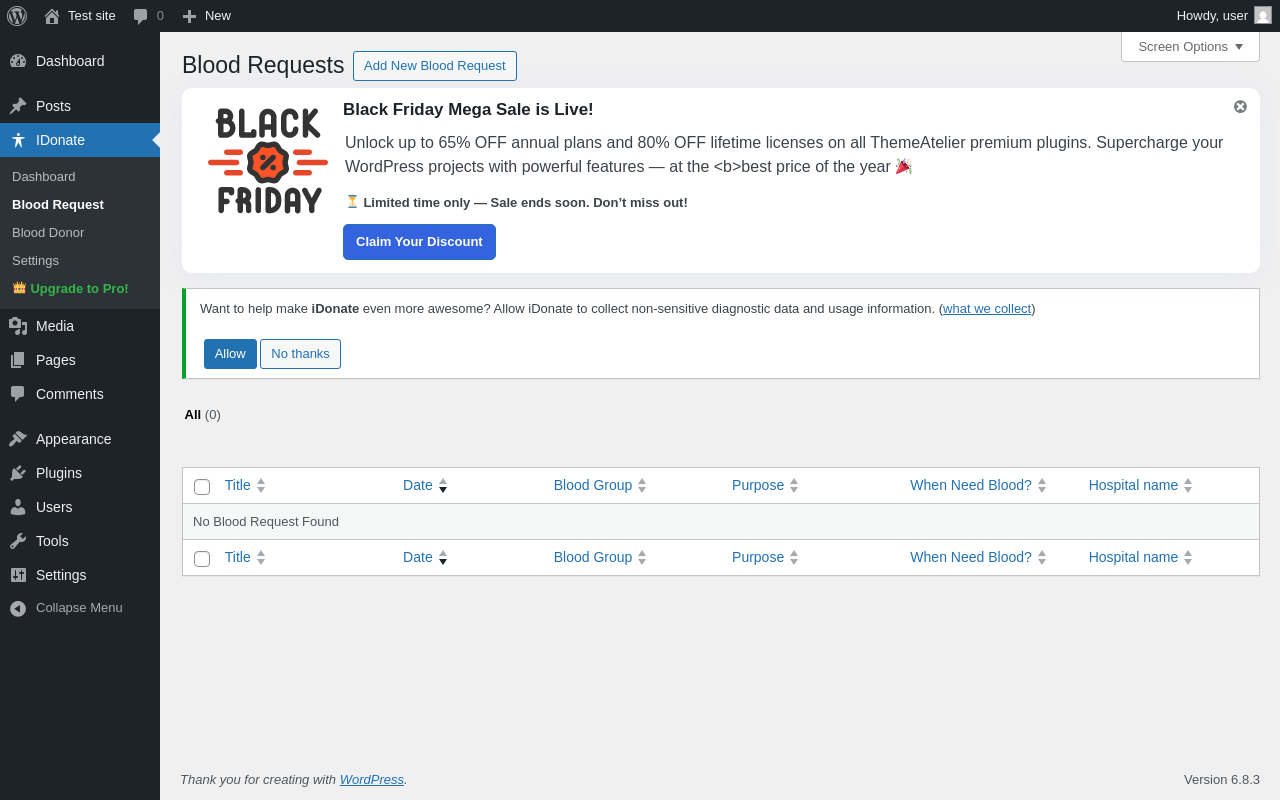The width and height of the screenshot is (1280, 800).
Task: Click the Settings sliders icon in sidebar
Action: click(x=18, y=575)
